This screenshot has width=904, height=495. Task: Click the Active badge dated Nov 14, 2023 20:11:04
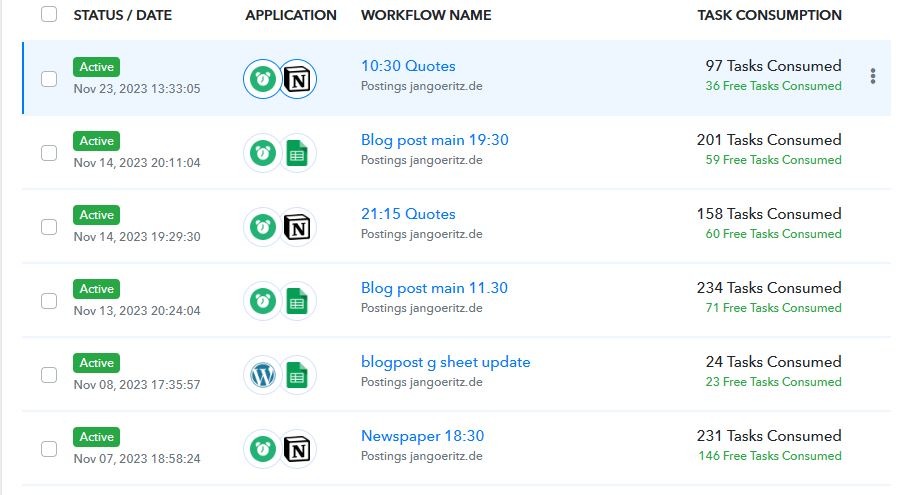tap(96, 141)
